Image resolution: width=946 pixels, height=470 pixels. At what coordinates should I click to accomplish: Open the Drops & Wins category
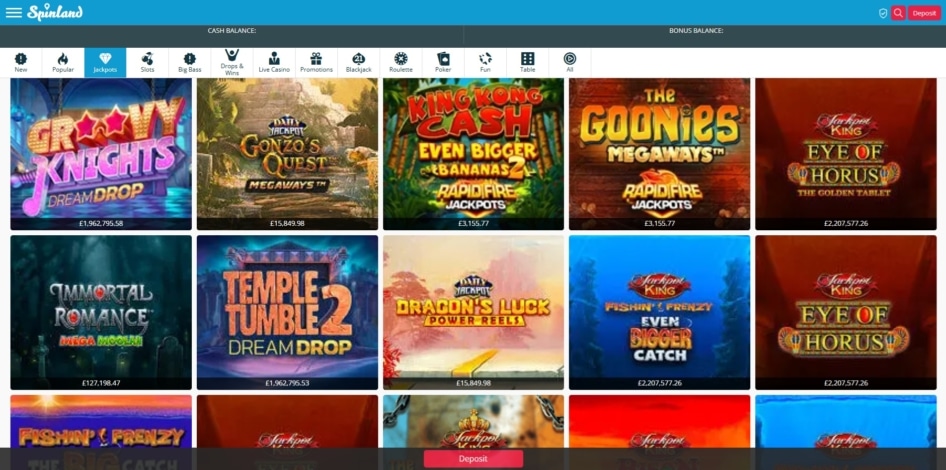(x=232, y=62)
